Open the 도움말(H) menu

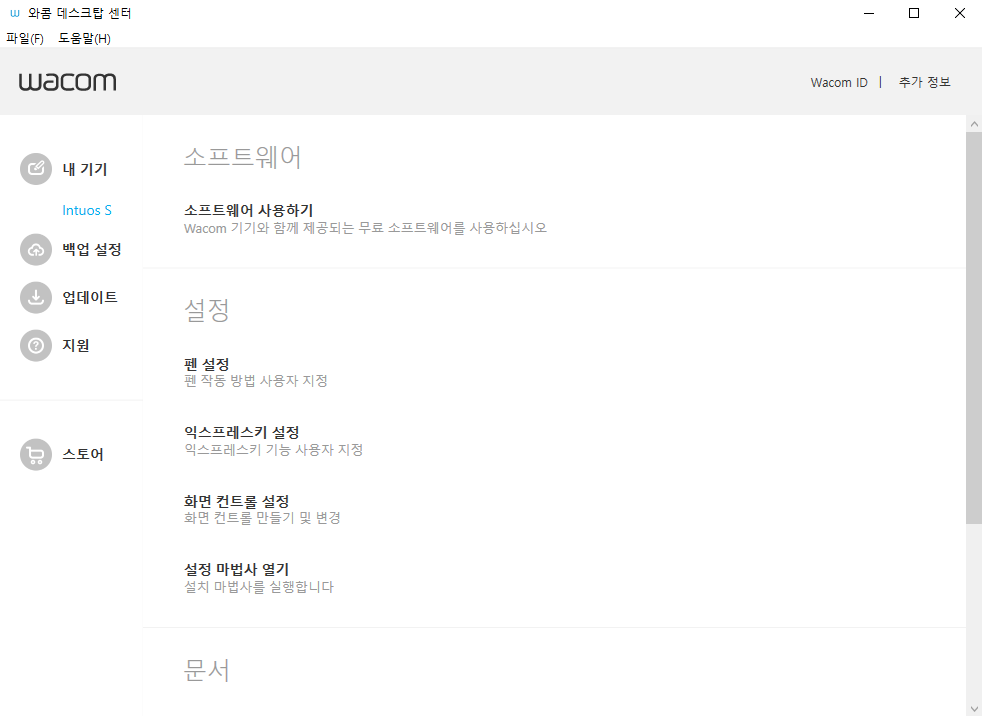(x=85, y=38)
